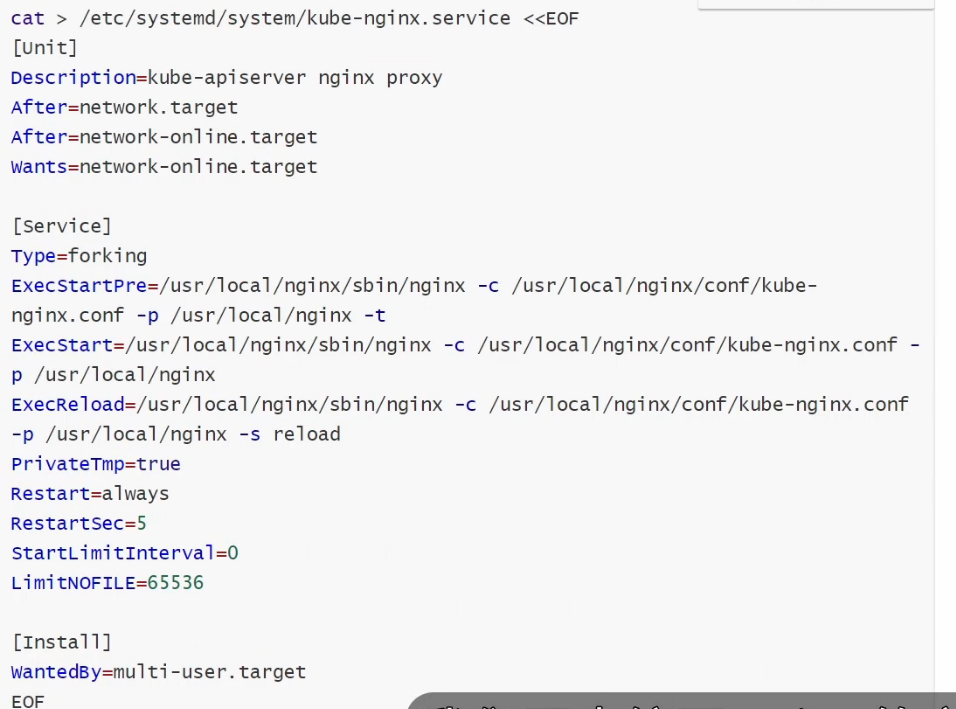The height and width of the screenshot is (709, 956).
Task: Click the [Unit] section header
Action: click(45, 48)
